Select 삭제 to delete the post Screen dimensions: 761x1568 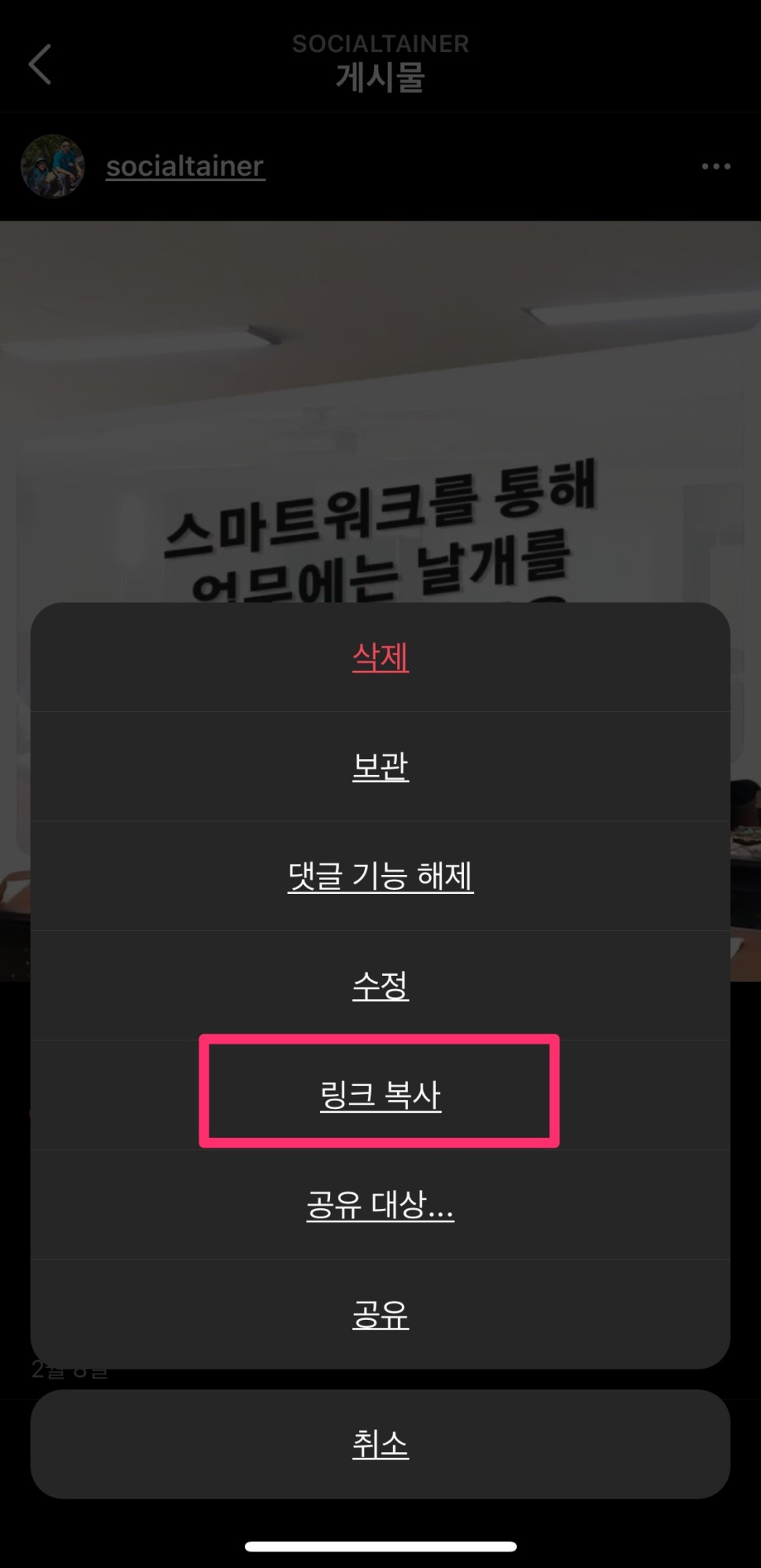click(380, 657)
